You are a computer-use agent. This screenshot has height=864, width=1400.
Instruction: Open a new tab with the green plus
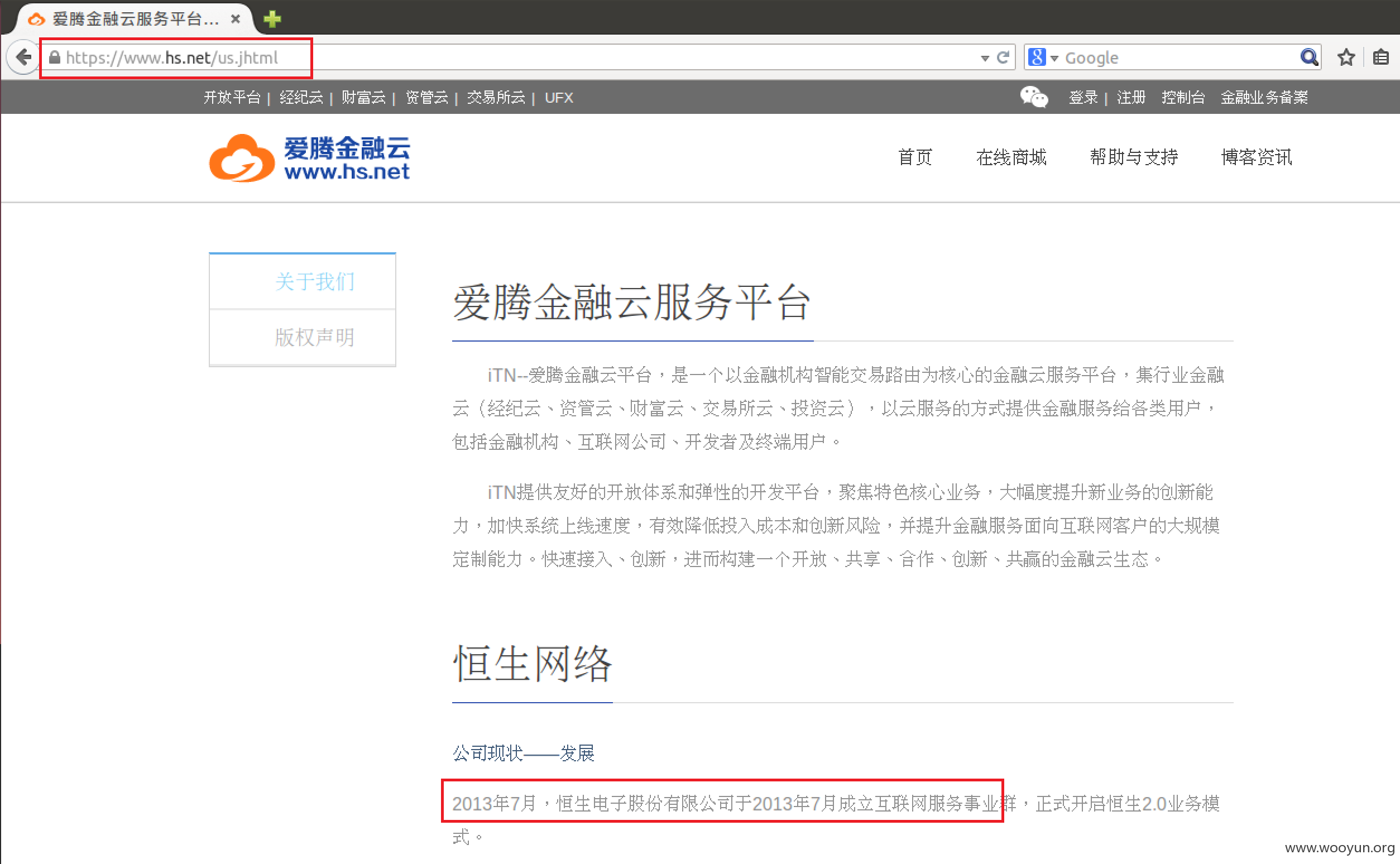(x=272, y=19)
